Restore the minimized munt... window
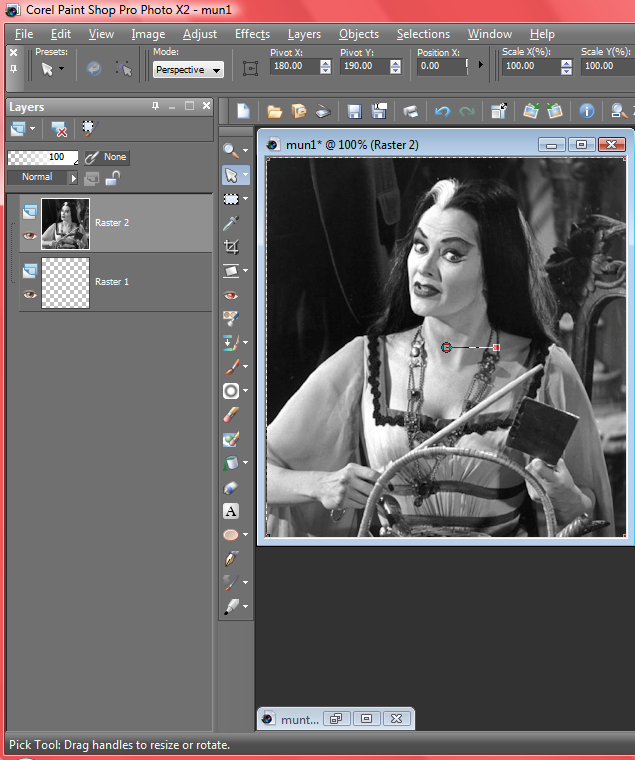 (x=336, y=719)
